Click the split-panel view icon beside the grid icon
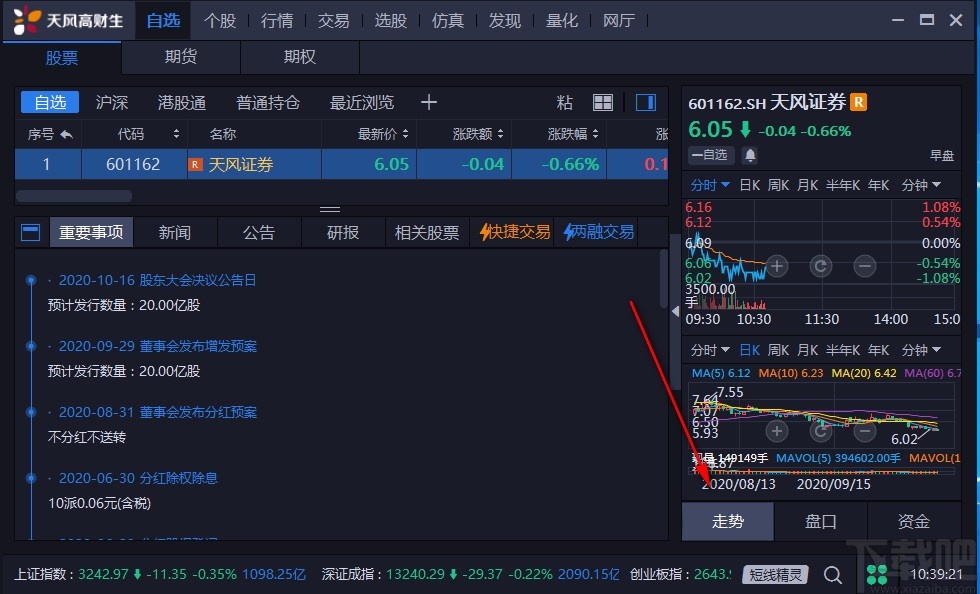The width and height of the screenshot is (980, 594). point(646,102)
